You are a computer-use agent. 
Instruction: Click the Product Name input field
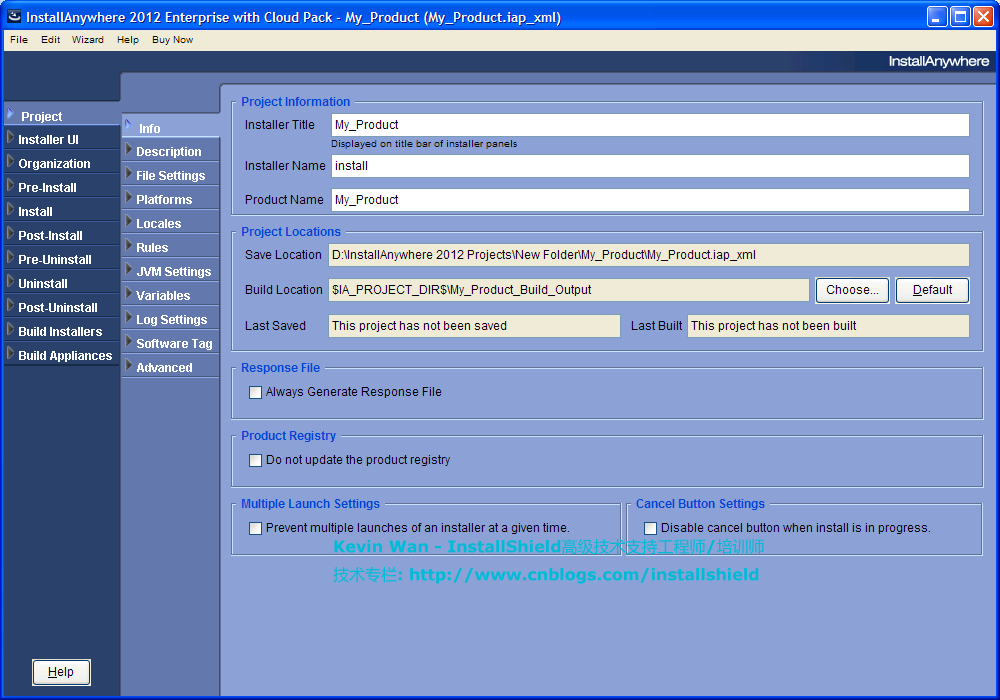tap(650, 200)
